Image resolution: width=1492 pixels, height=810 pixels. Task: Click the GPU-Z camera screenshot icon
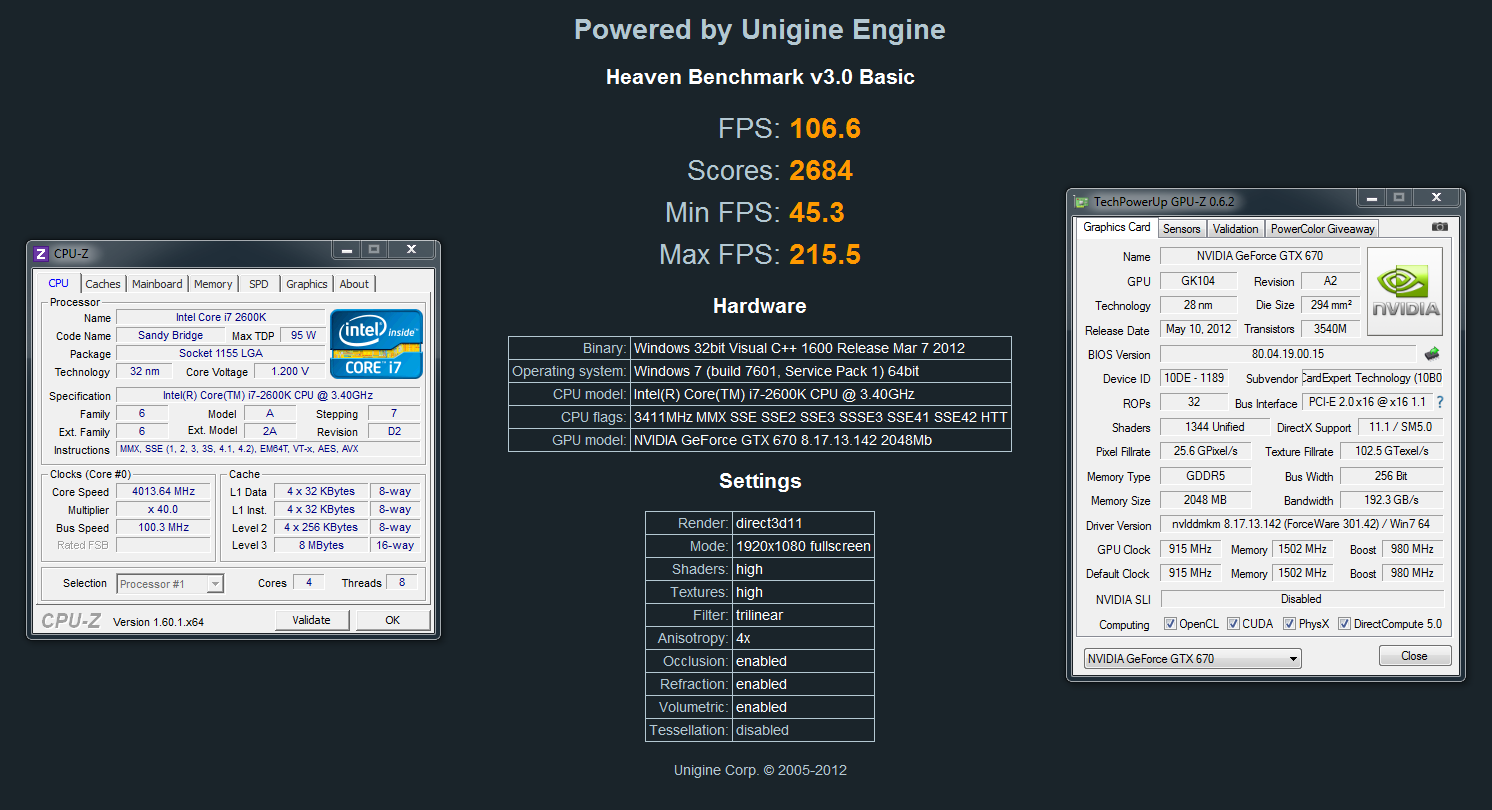pos(1439,227)
